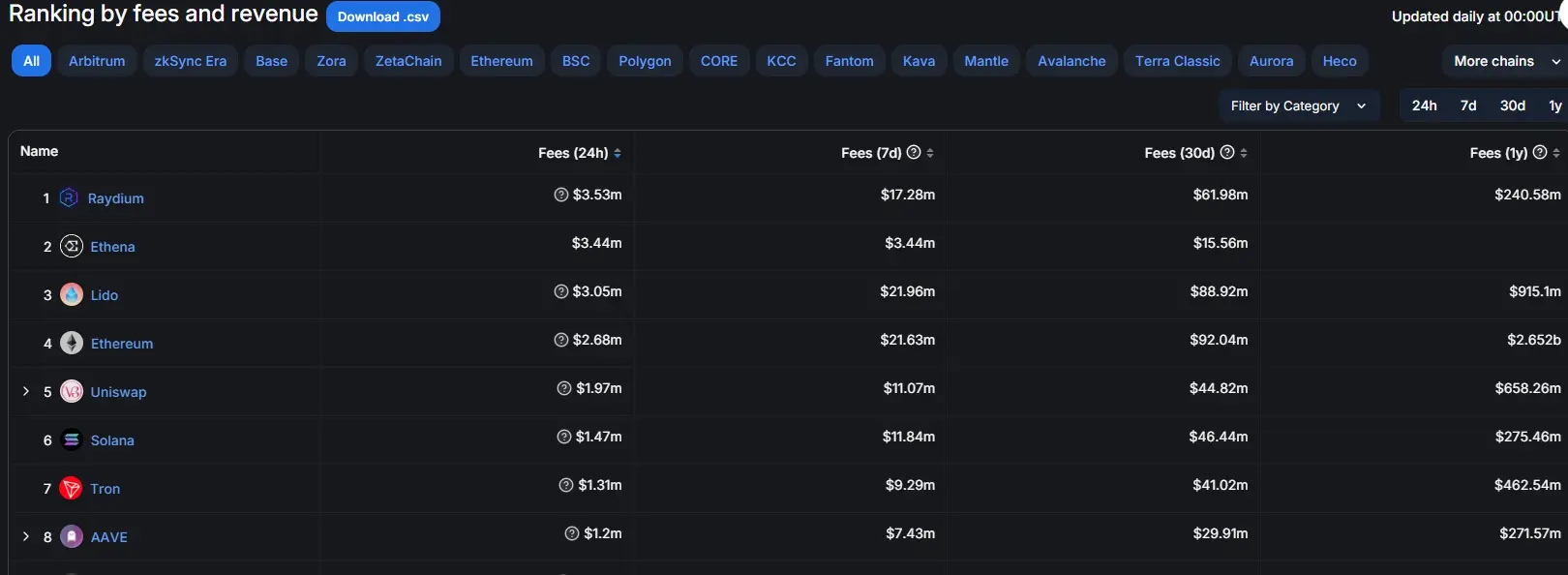Click the help icon beside Fees (30d) header
1568x575 pixels.
(x=1227, y=152)
